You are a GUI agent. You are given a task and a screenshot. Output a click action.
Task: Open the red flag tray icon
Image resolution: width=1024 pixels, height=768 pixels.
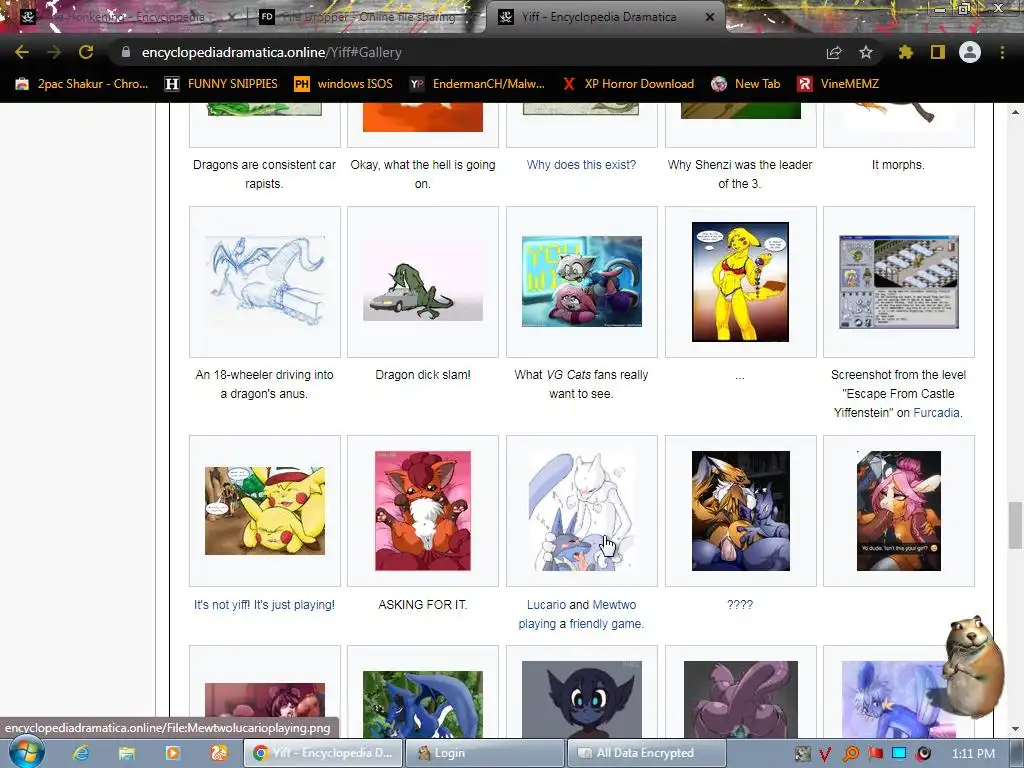[874, 754]
